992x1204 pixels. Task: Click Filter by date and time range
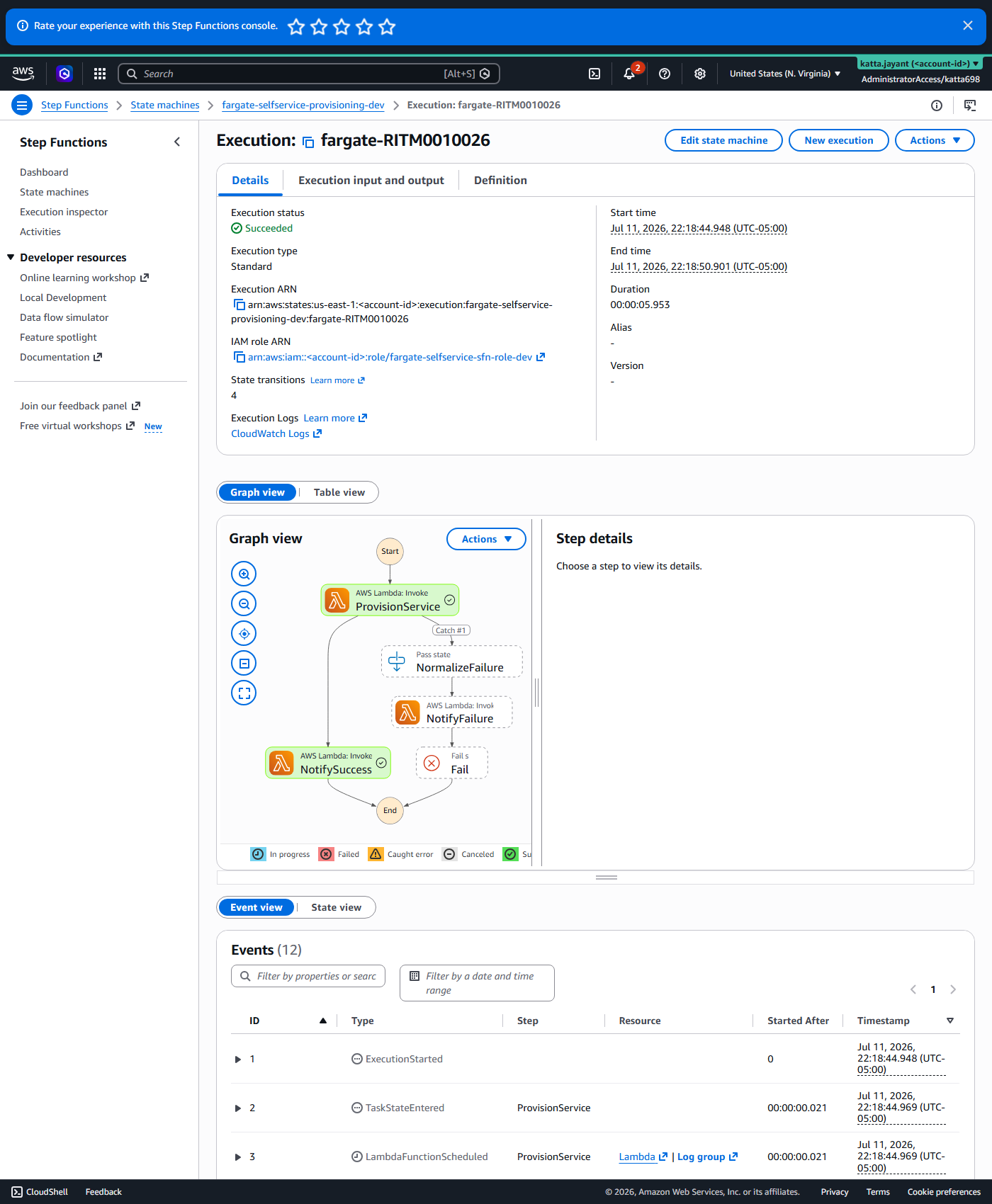tap(477, 983)
